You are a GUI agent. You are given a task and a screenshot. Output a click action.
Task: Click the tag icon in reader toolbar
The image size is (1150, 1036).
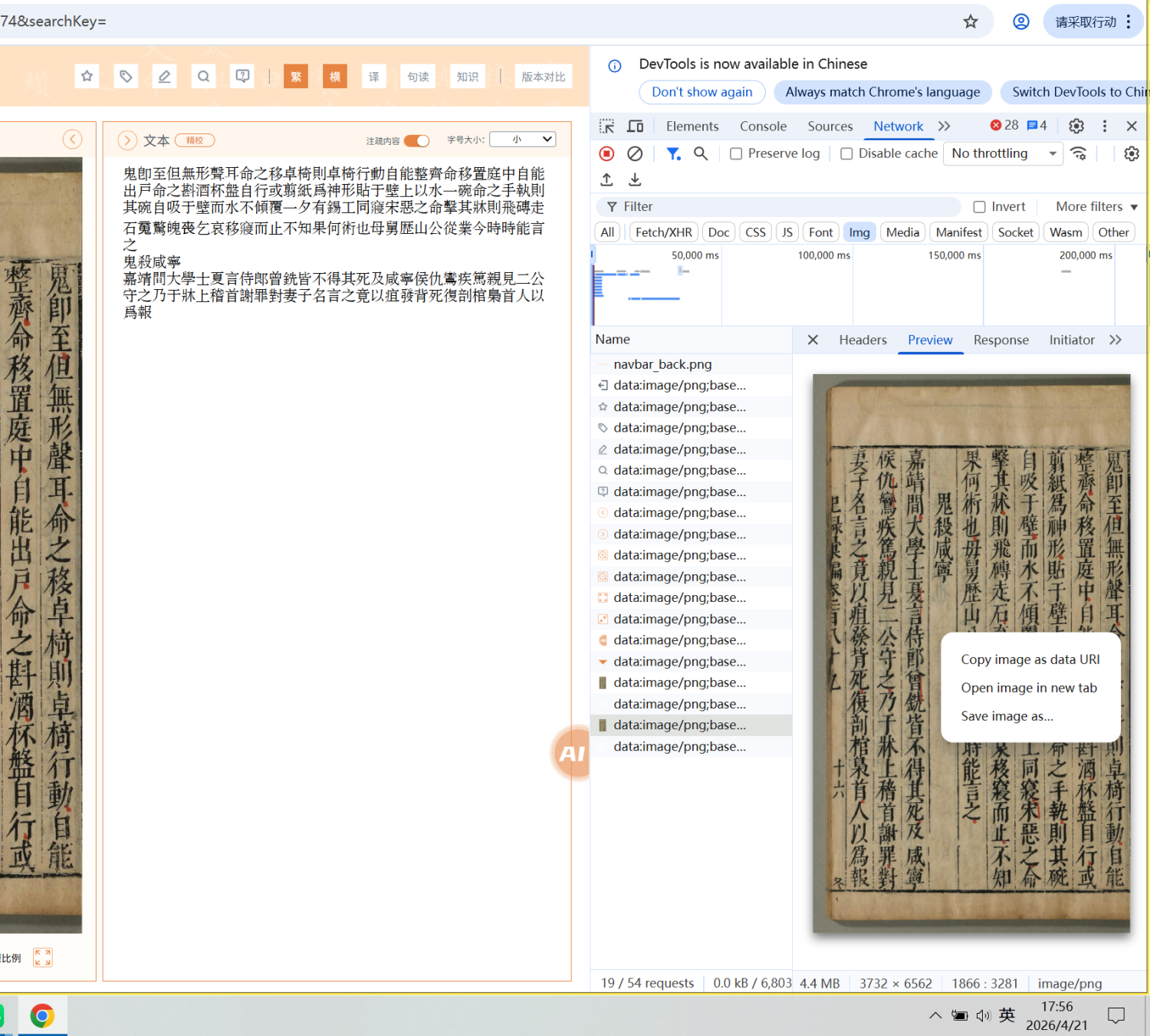pyautogui.click(x=126, y=77)
